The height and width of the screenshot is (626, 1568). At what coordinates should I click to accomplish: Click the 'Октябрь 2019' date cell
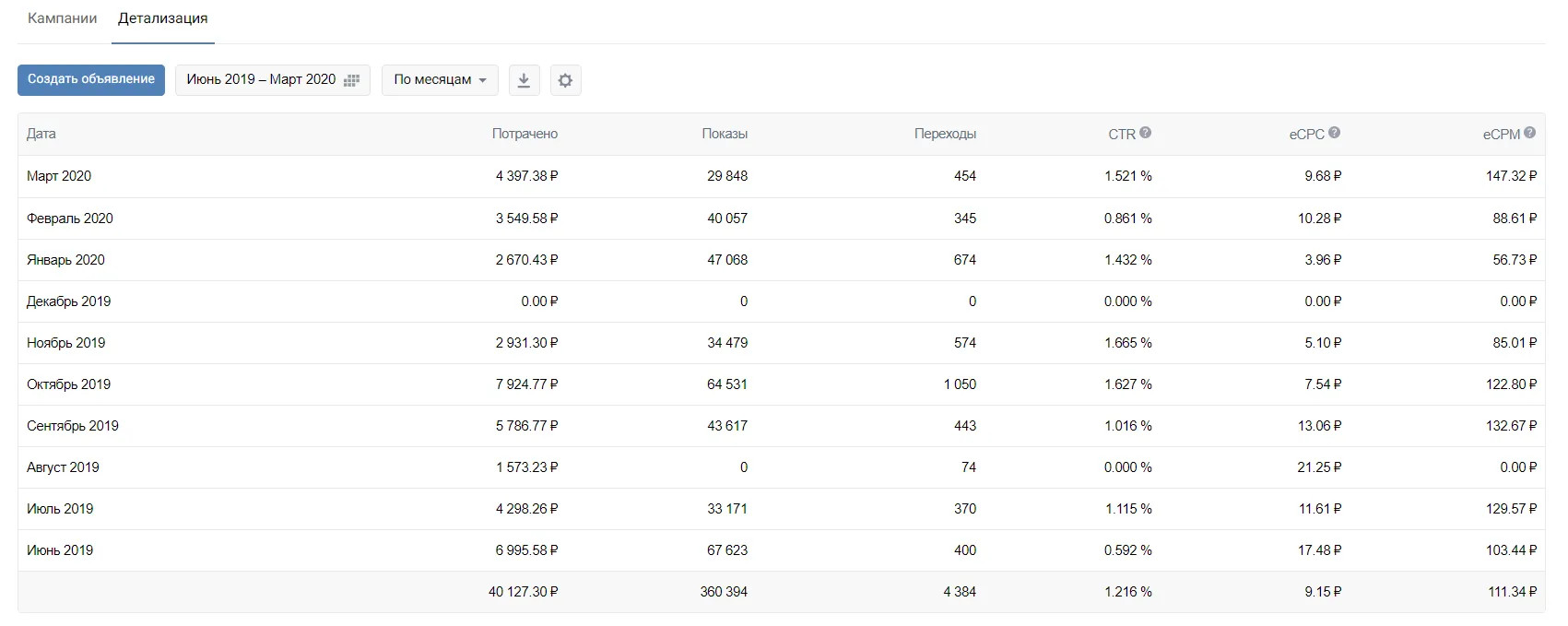69,384
